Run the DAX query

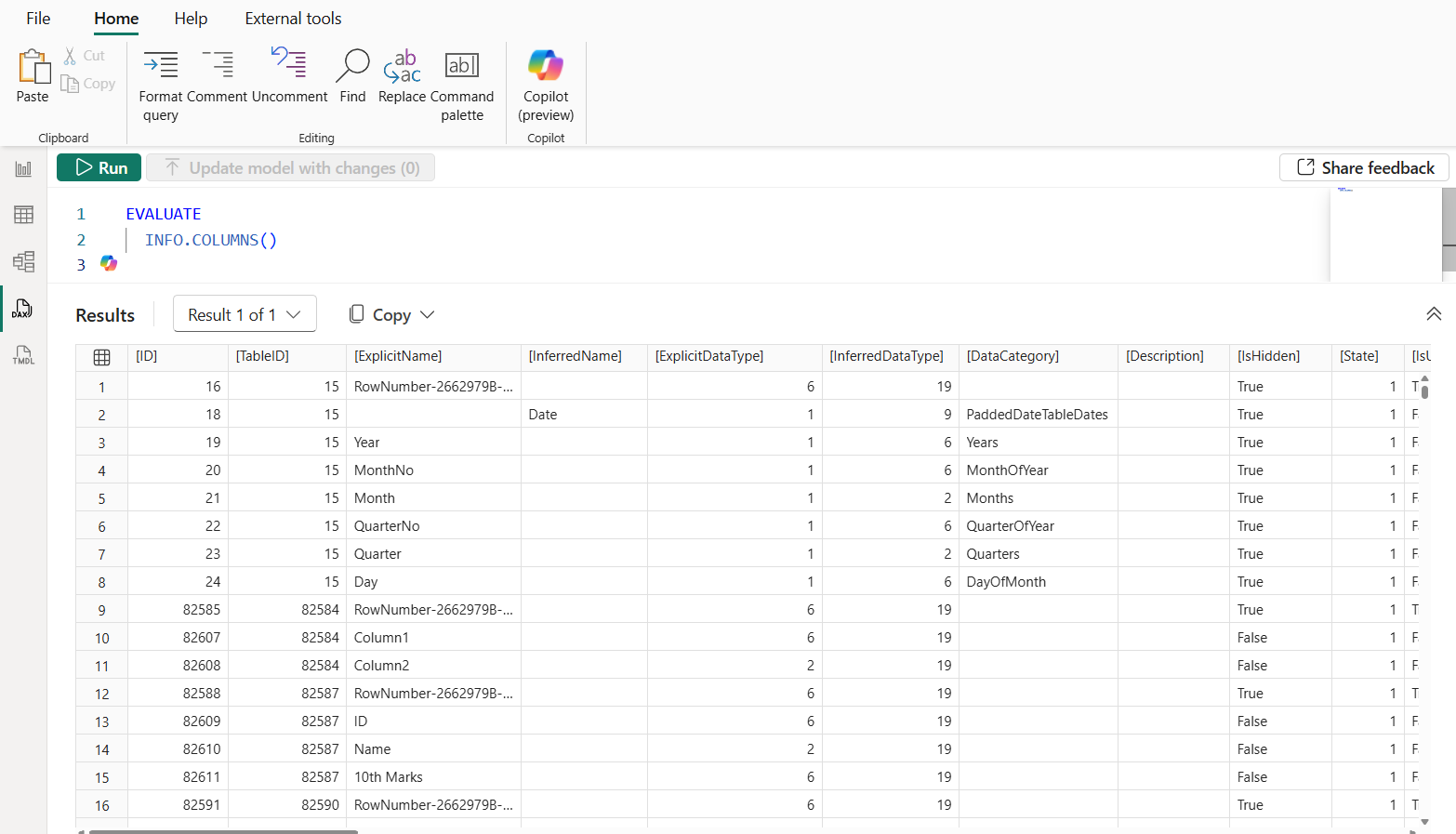click(x=99, y=167)
